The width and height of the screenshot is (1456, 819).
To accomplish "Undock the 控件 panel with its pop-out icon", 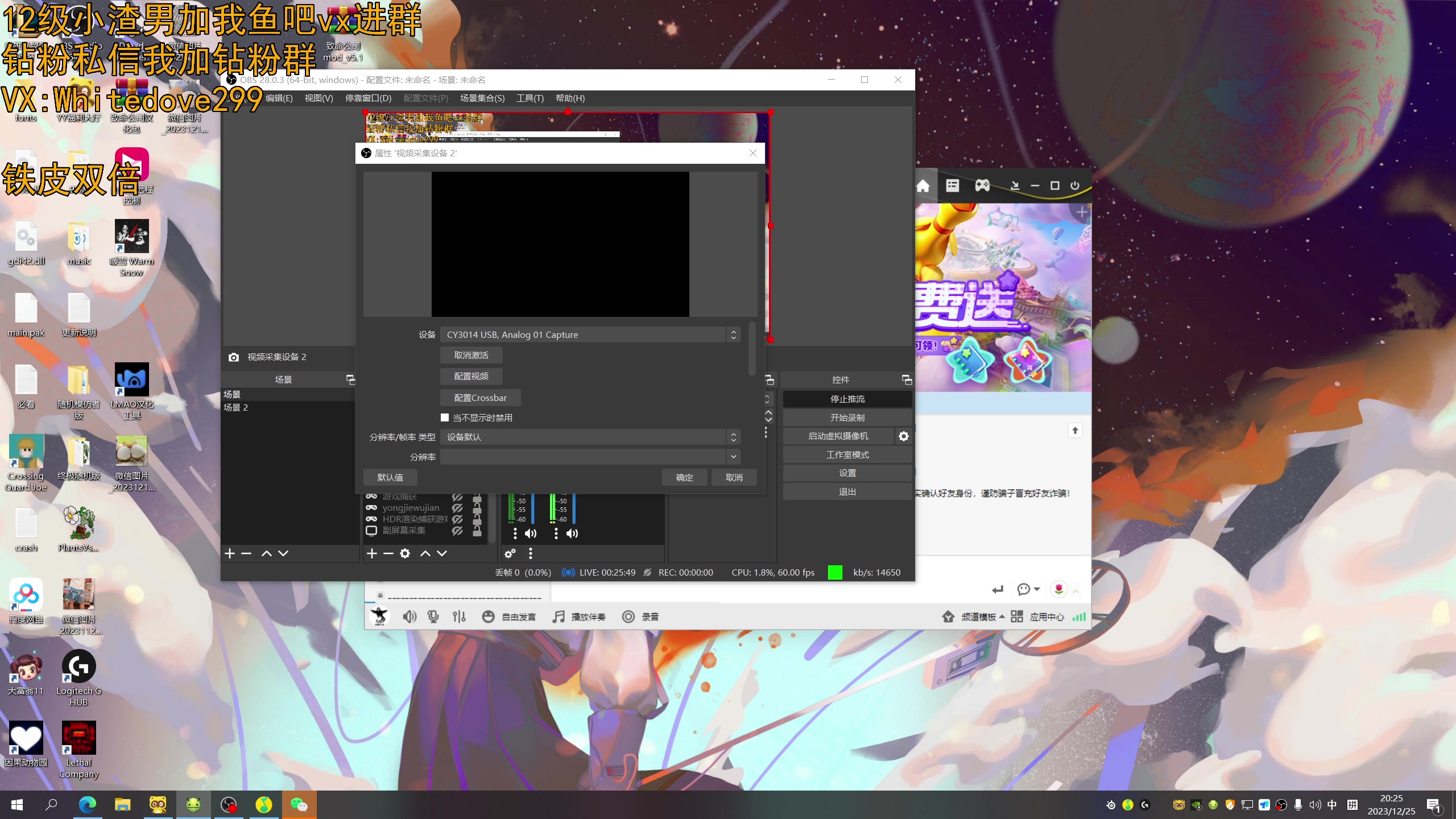I will [907, 379].
